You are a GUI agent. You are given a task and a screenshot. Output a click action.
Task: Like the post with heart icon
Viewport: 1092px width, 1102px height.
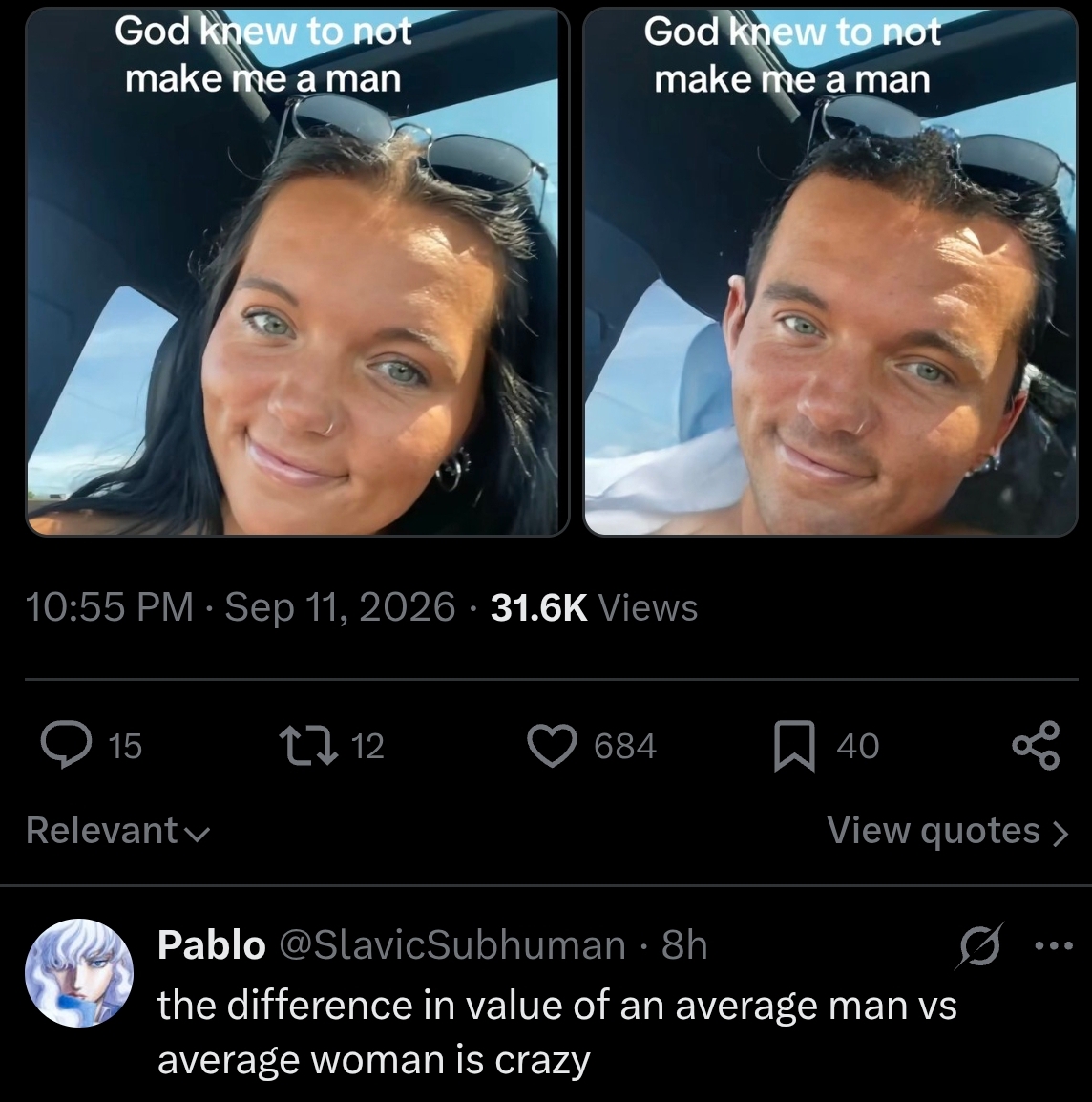(x=552, y=746)
